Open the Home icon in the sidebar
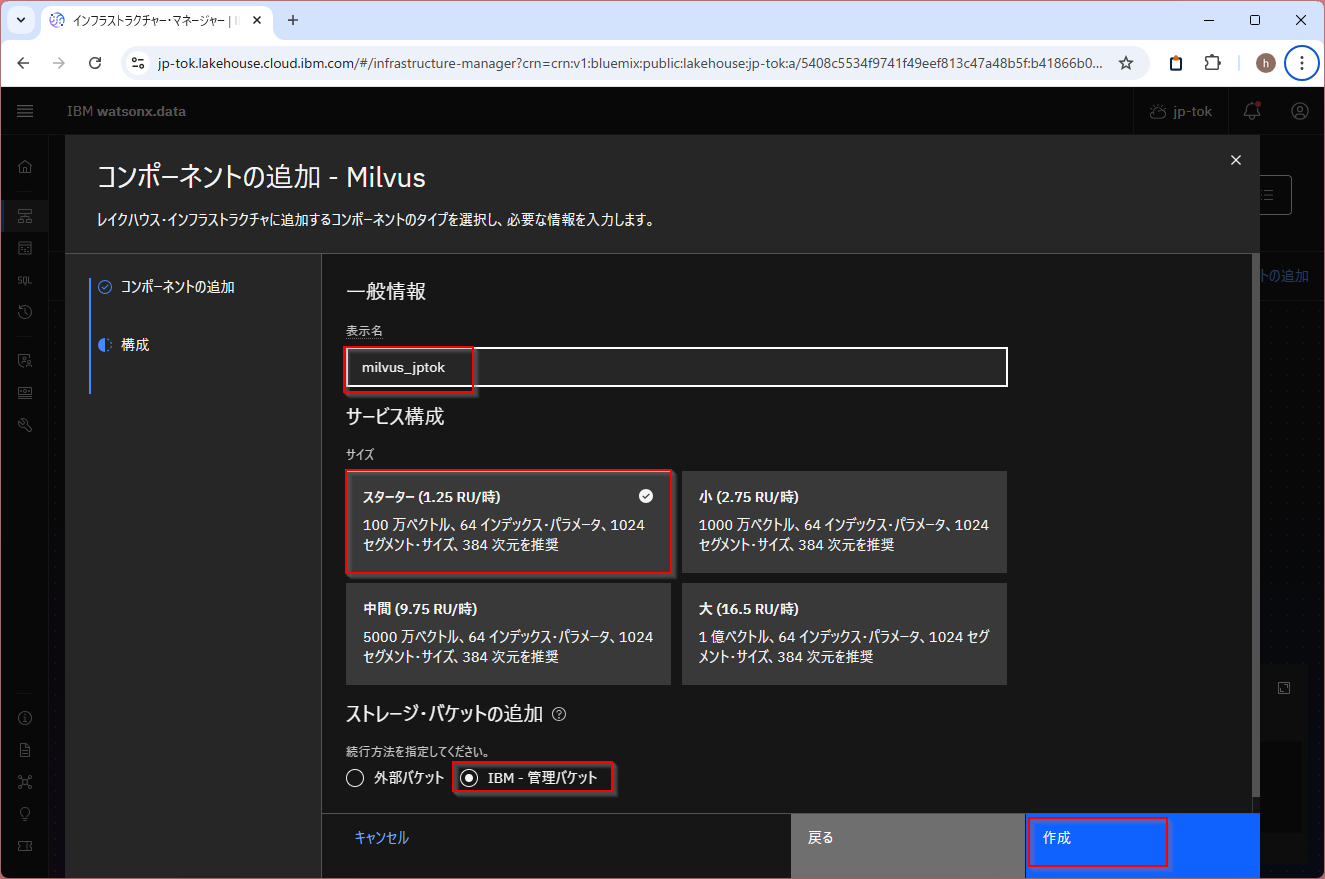This screenshot has width=1325, height=879. pyautogui.click(x=25, y=166)
